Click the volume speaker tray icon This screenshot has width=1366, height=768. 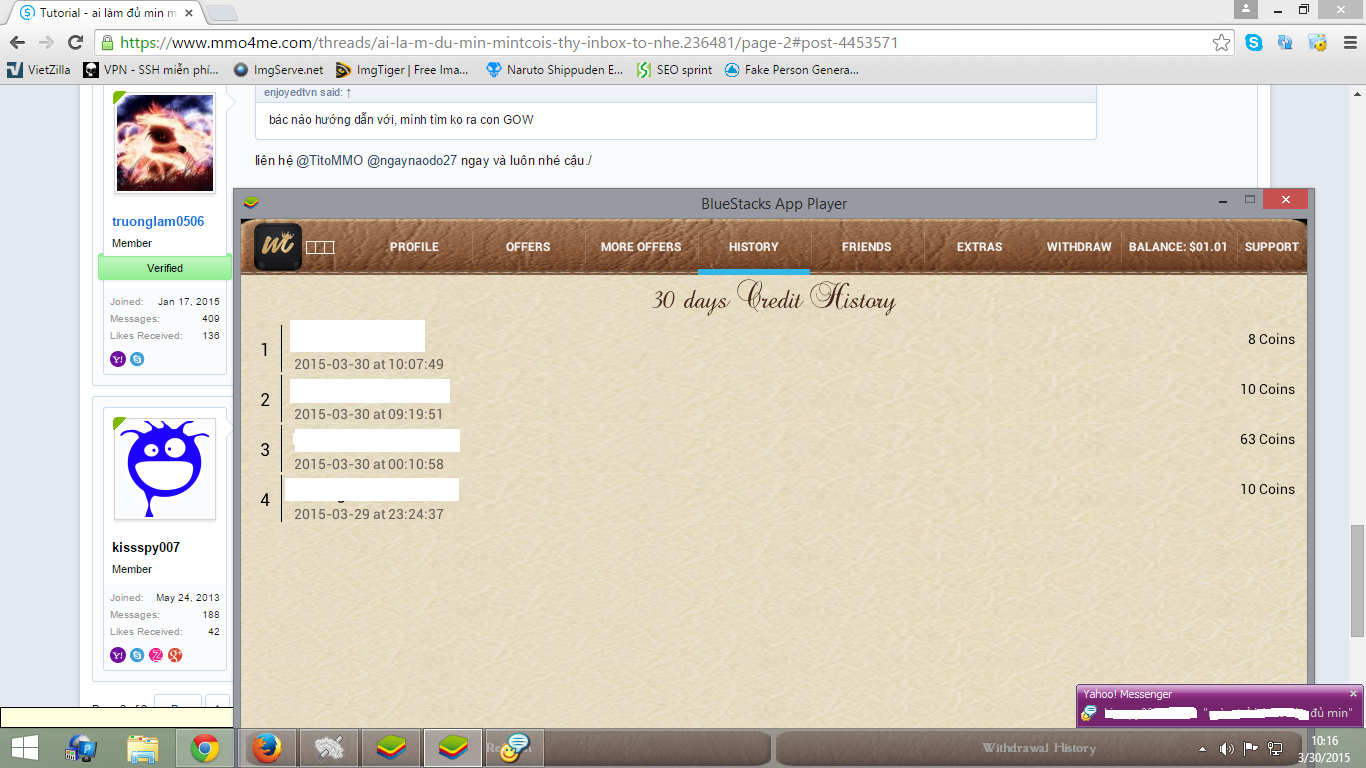point(1227,748)
